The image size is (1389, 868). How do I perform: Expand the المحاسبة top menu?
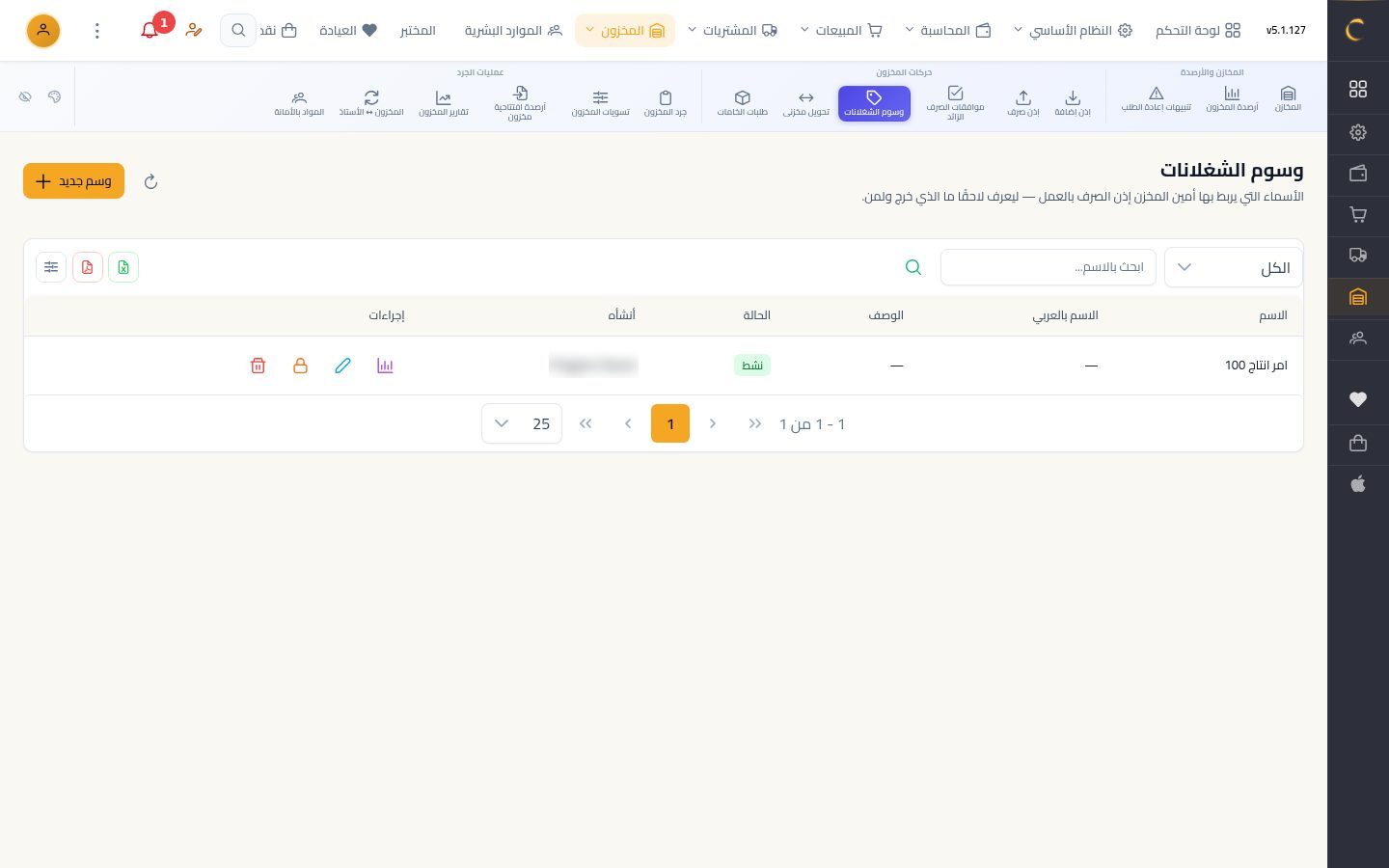click(x=948, y=31)
